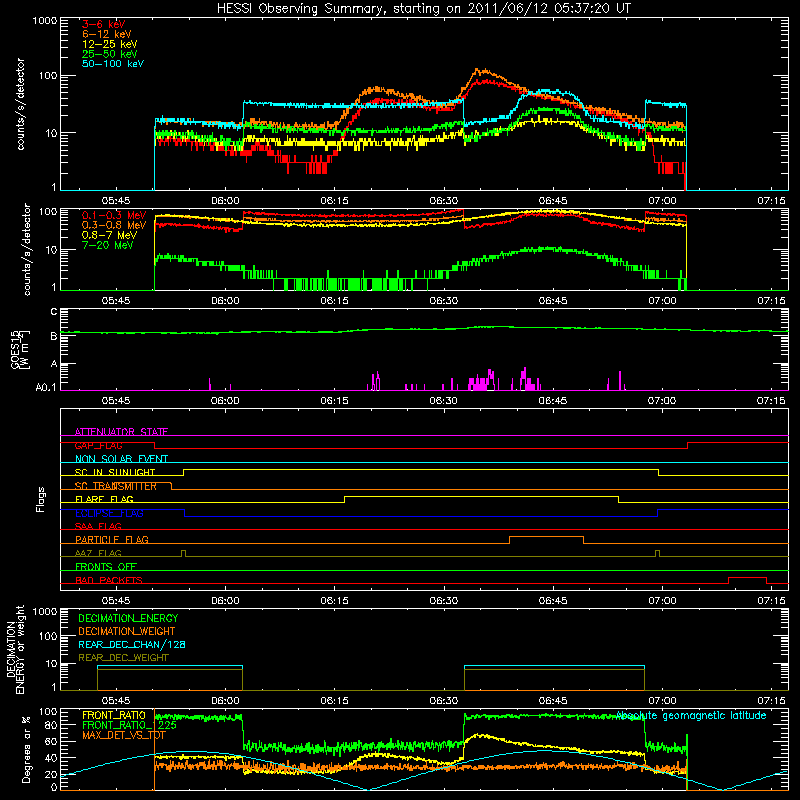800x800 pixels.
Task: Click the HESSI Observing Summary title
Action: pyautogui.click(x=424, y=8)
